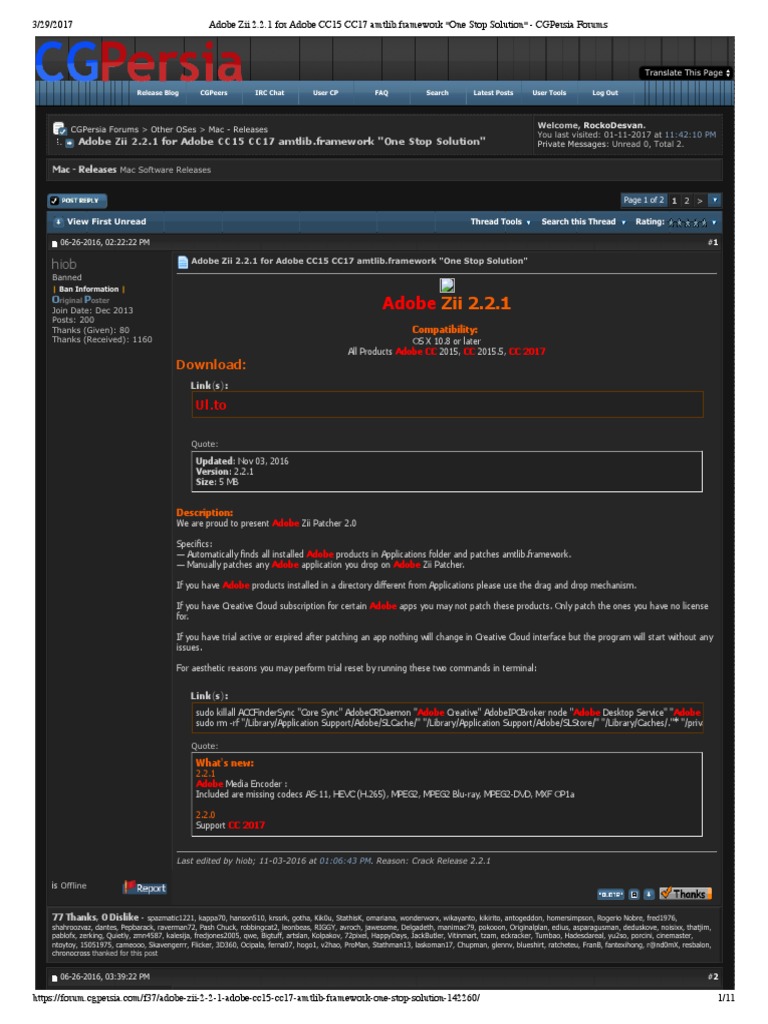Open hiob user profile
Image resolution: width=768 pixels, height=1024 pixels.
pyautogui.click(x=64, y=264)
